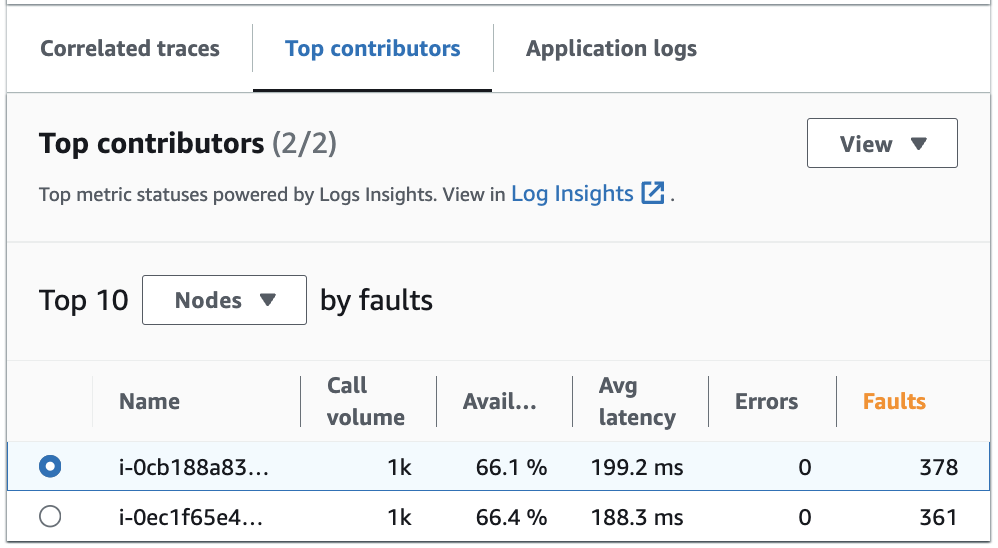This screenshot has height=548, width=998.
Task: Click the i-0cb188a83 node name
Action: tap(193, 467)
